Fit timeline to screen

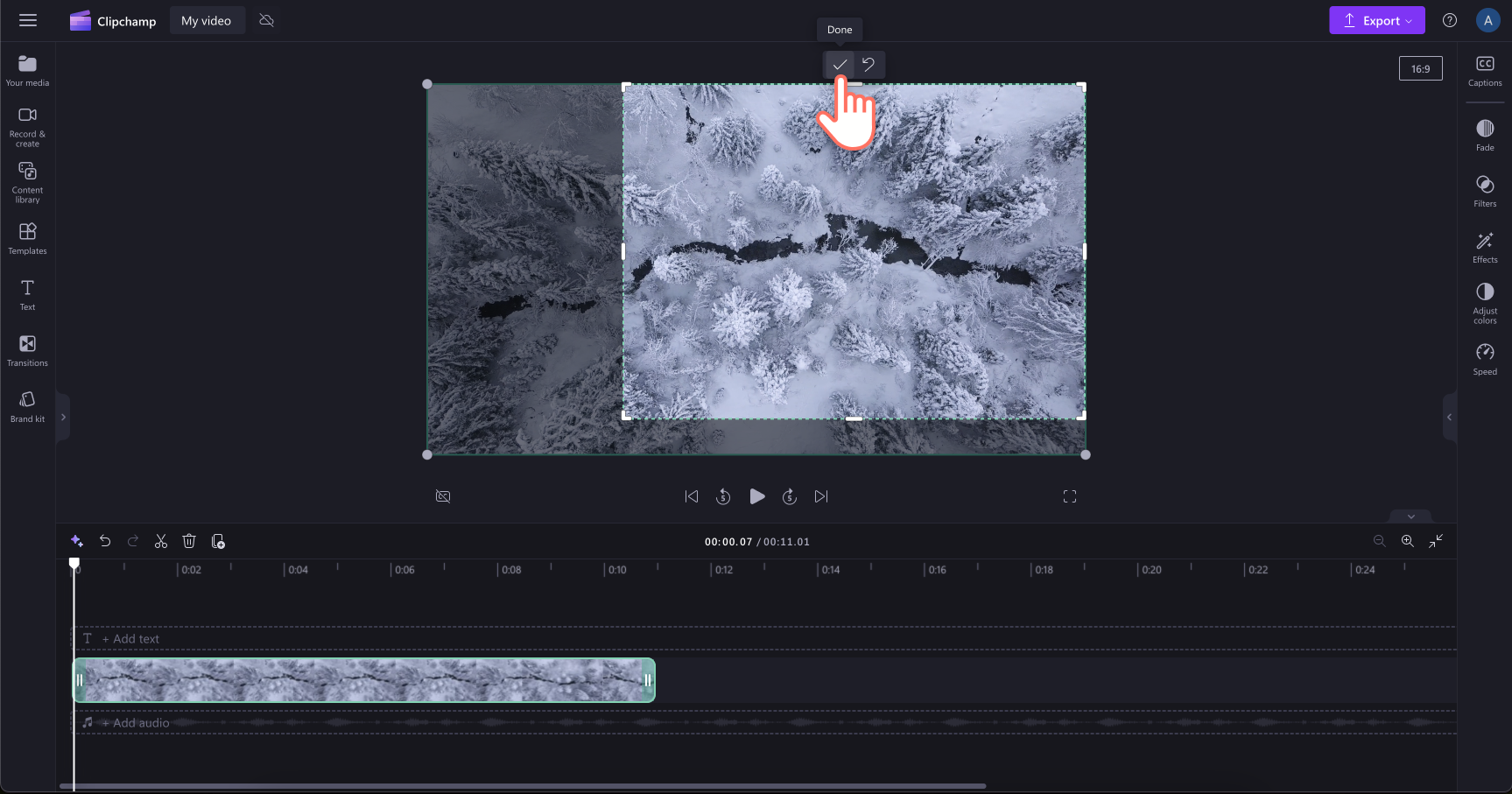pos(1436,541)
